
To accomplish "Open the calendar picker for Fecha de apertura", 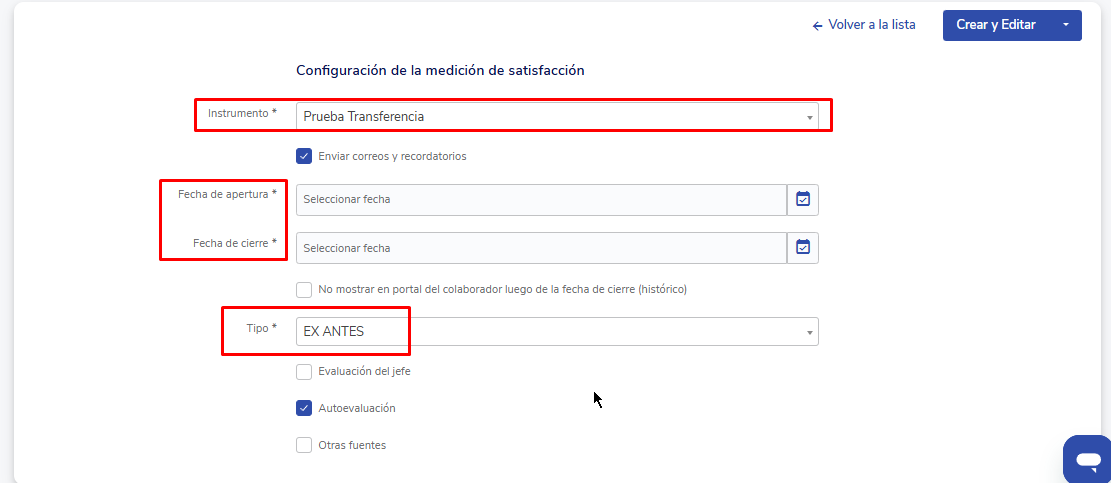I will pyautogui.click(x=803, y=199).
